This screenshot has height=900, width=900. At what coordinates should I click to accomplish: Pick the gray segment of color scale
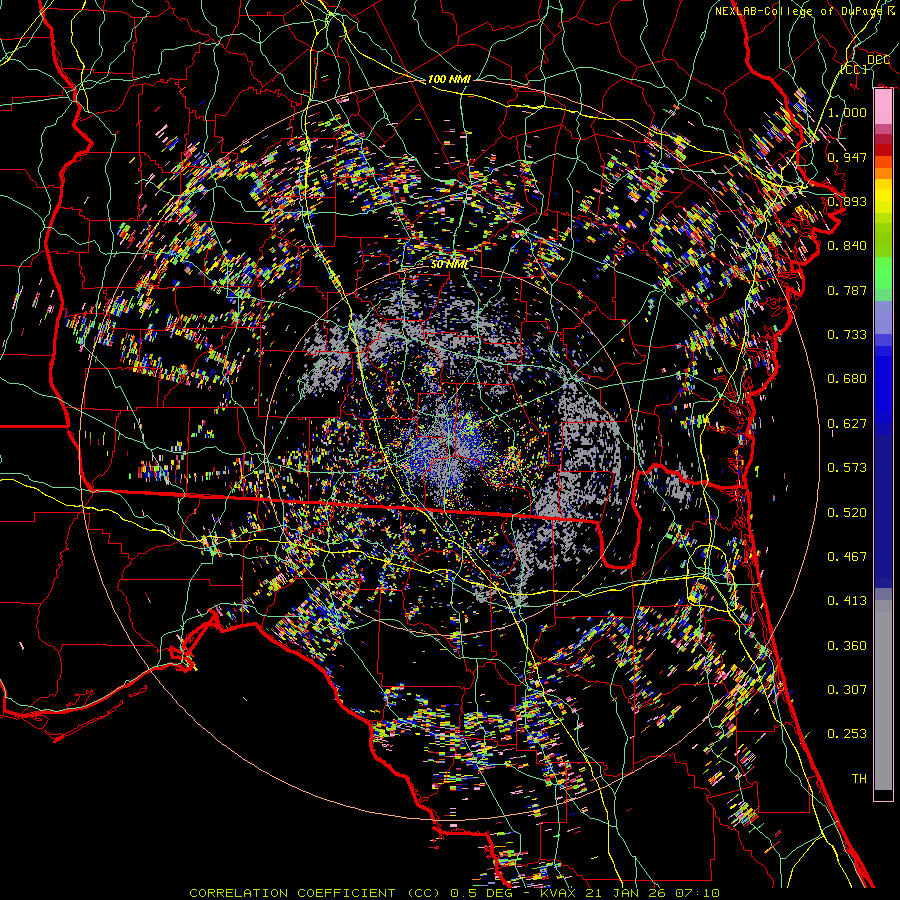click(883, 695)
